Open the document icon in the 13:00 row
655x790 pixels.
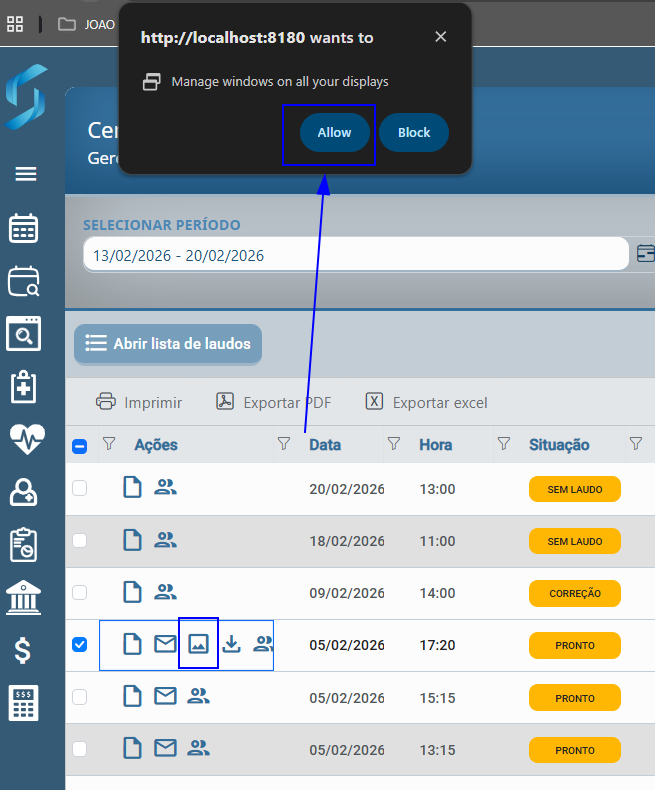[x=132, y=488]
